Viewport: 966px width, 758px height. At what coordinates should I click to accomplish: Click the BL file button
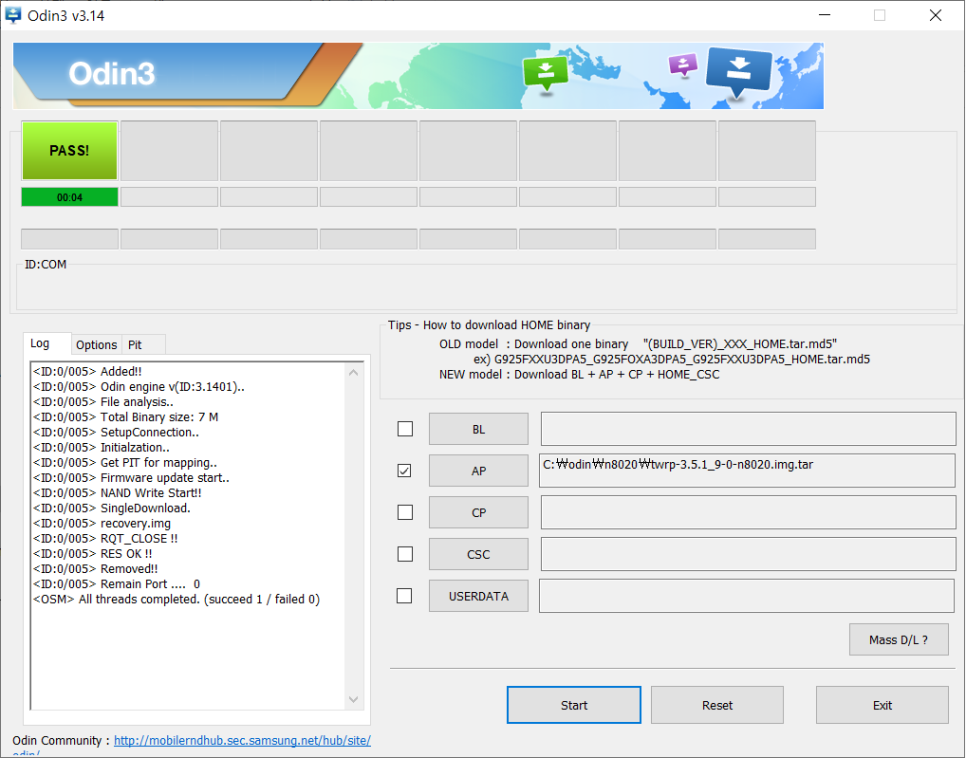coord(479,429)
